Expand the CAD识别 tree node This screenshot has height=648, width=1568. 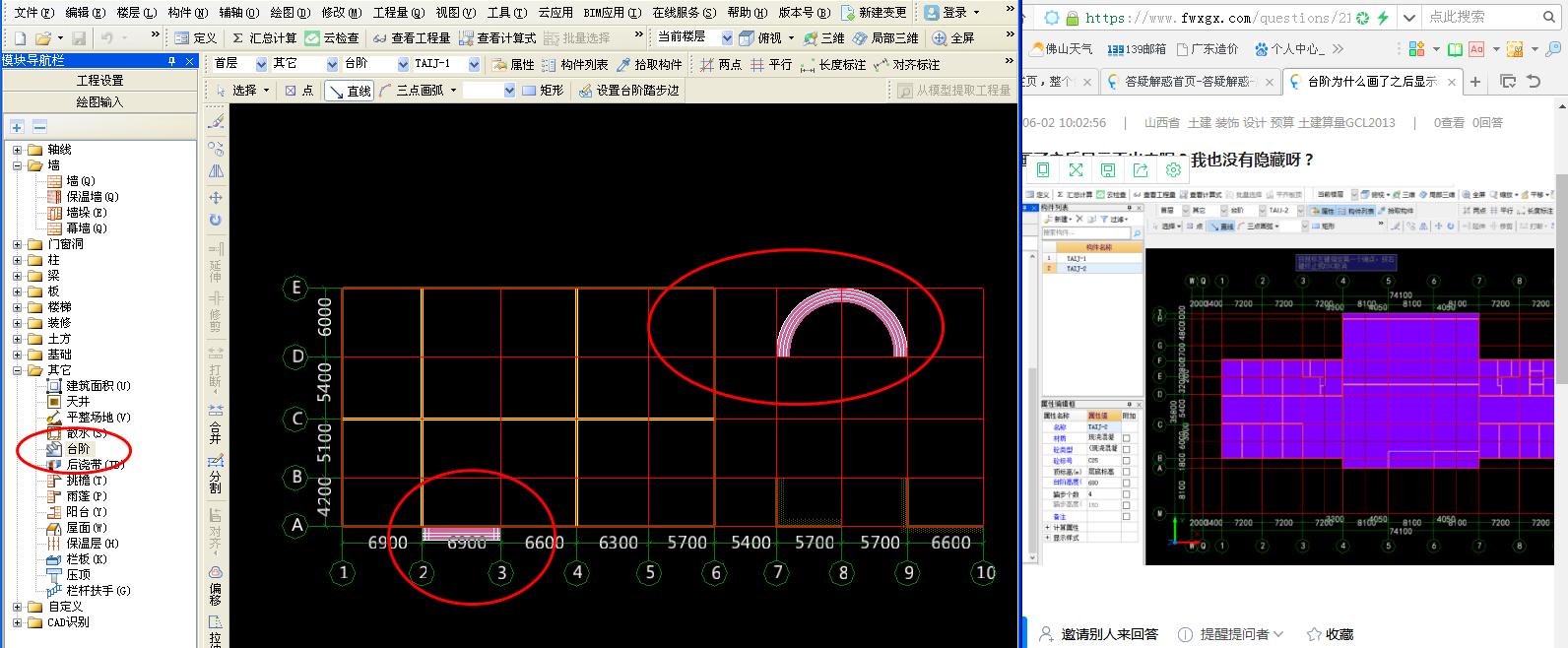[x=17, y=622]
